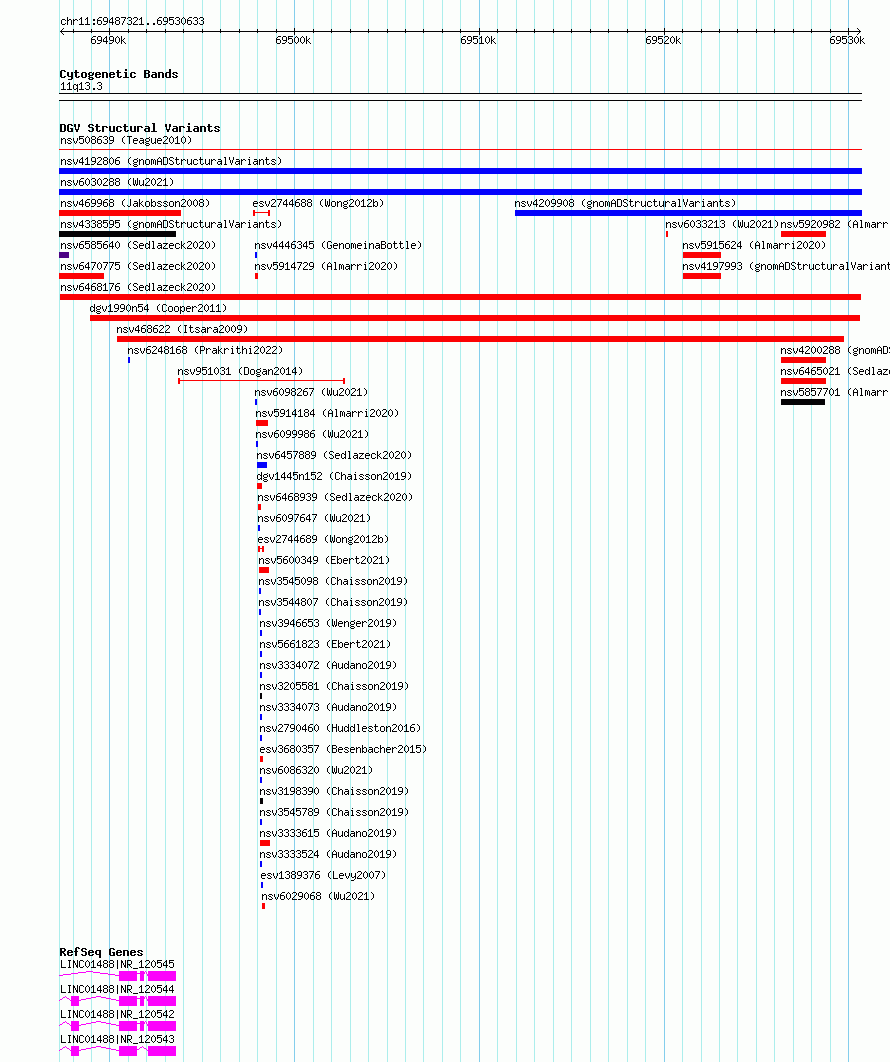Click nsv3198390 (Chaisson2019) label
Screen dimensions: 890x1062
335,791
